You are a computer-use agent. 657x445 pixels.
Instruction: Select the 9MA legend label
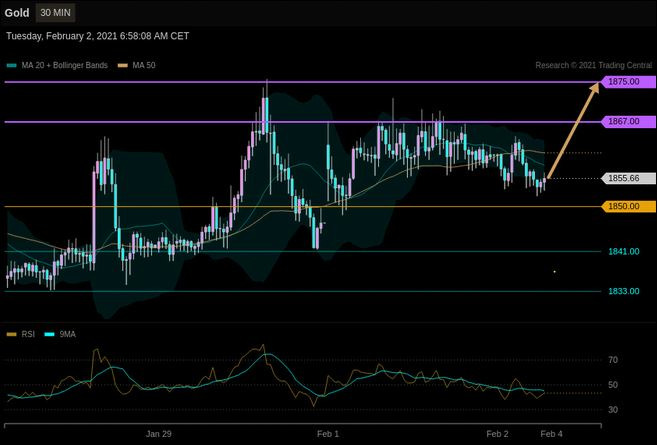coord(67,334)
